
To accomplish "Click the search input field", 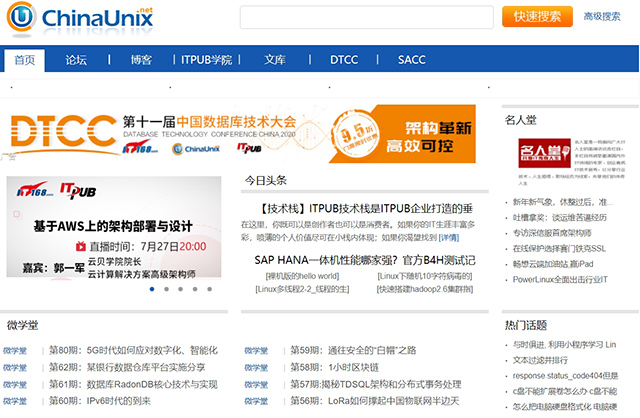I will [x=367, y=17].
